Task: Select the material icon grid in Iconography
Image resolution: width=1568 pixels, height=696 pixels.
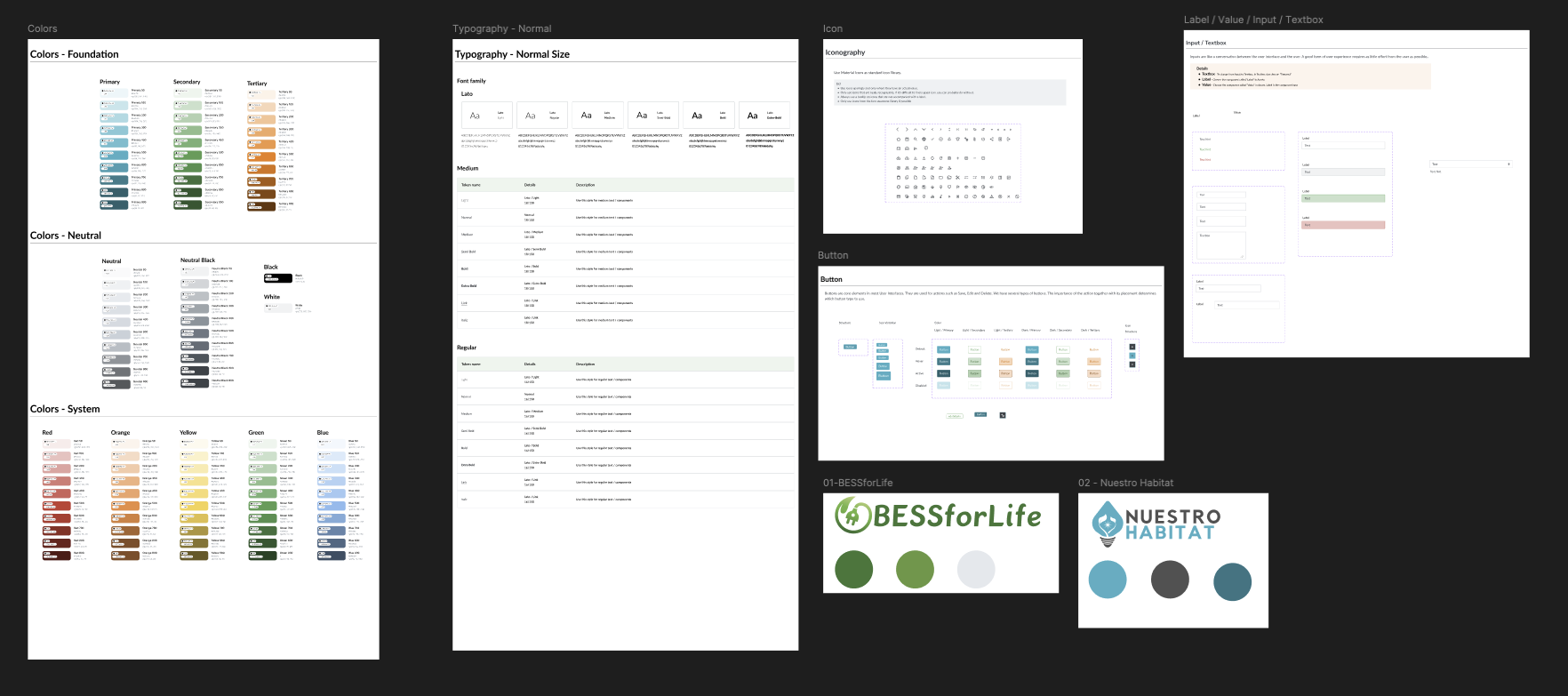Action: coord(953,163)
